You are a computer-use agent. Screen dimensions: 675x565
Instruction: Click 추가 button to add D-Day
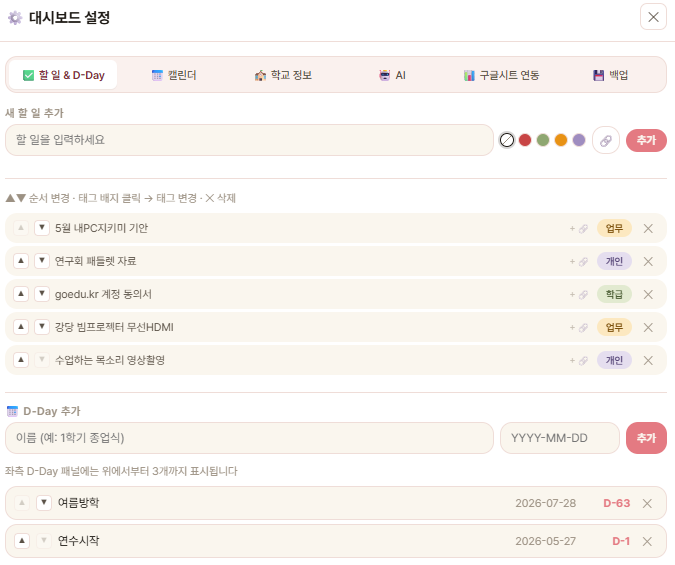(646, 438)
